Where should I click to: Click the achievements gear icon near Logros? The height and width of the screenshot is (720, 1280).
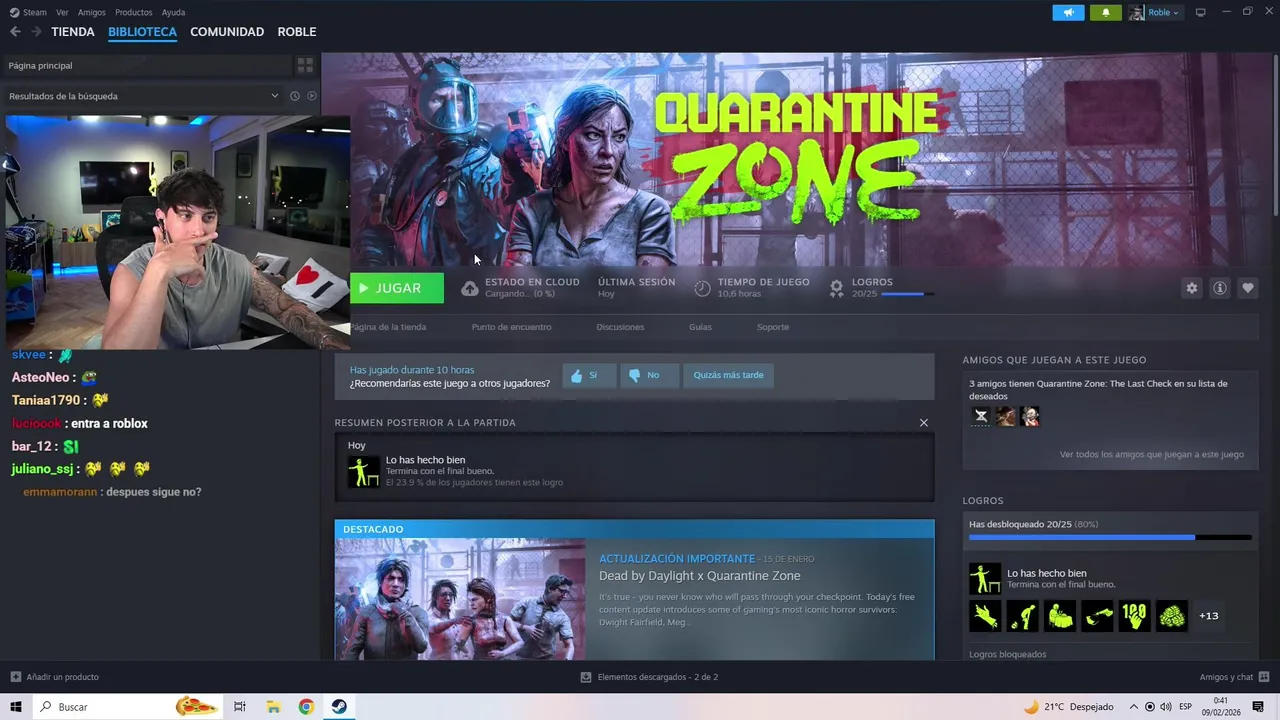coord(837,288)
